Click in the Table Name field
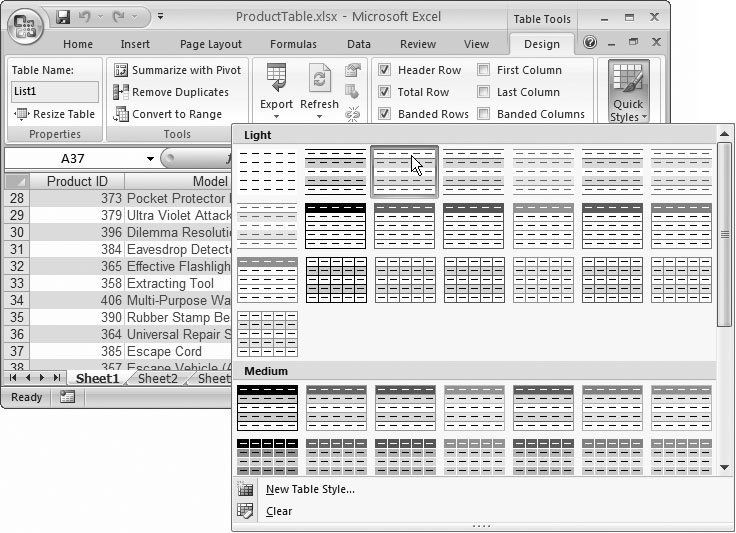The image size is (736, 533). [x=55, y=92]
